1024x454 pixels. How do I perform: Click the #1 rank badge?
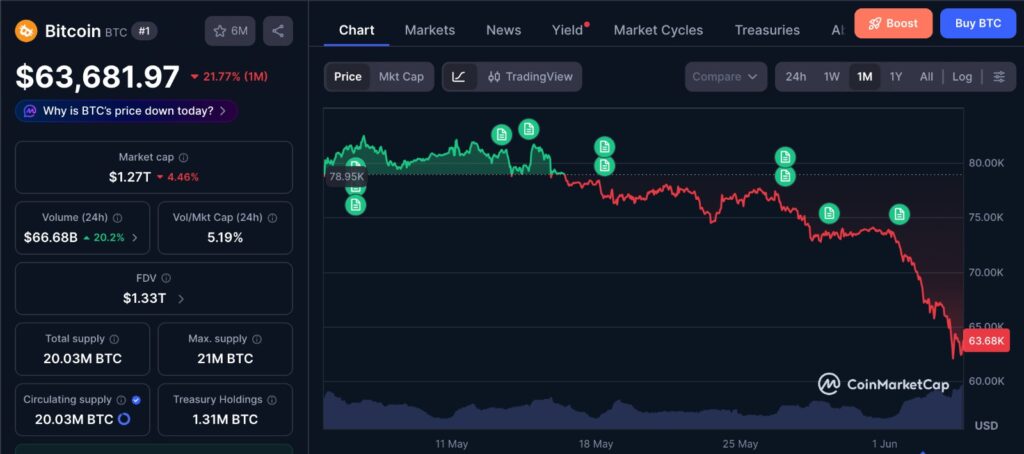click(144, 31)
